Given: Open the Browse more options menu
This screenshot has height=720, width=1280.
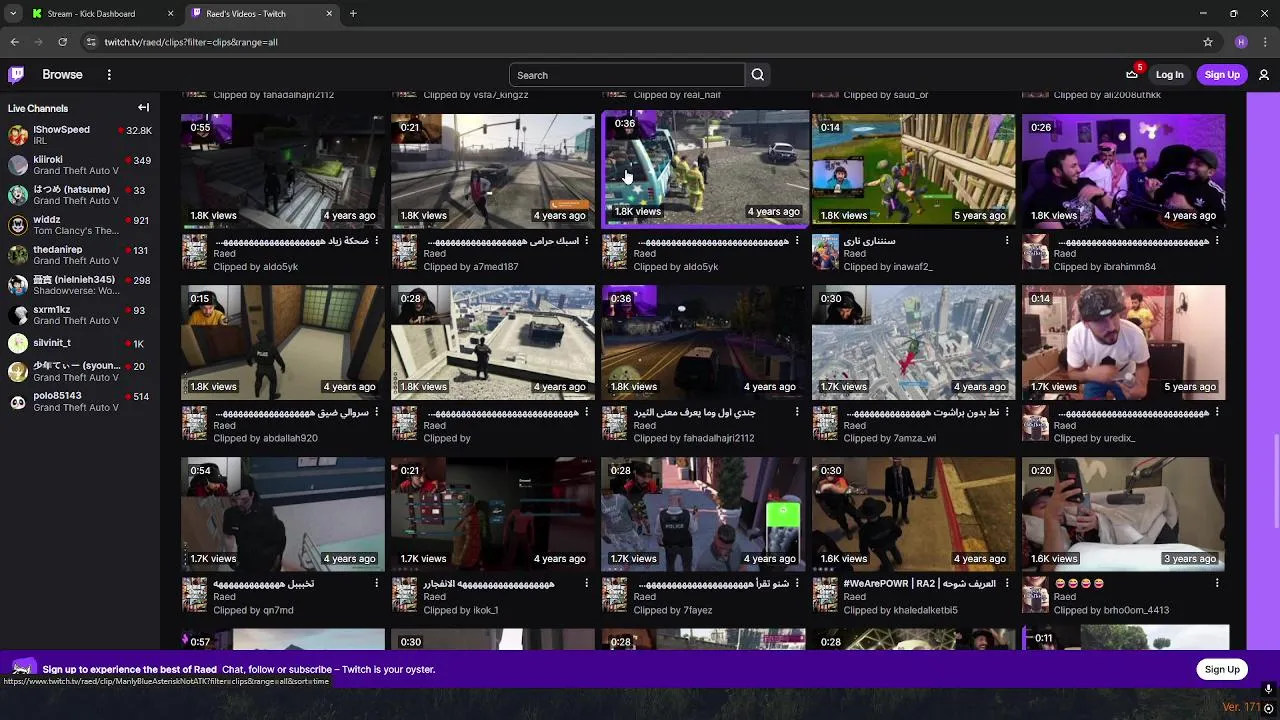Looking at the screenshot, I should (x=109, y=75).
